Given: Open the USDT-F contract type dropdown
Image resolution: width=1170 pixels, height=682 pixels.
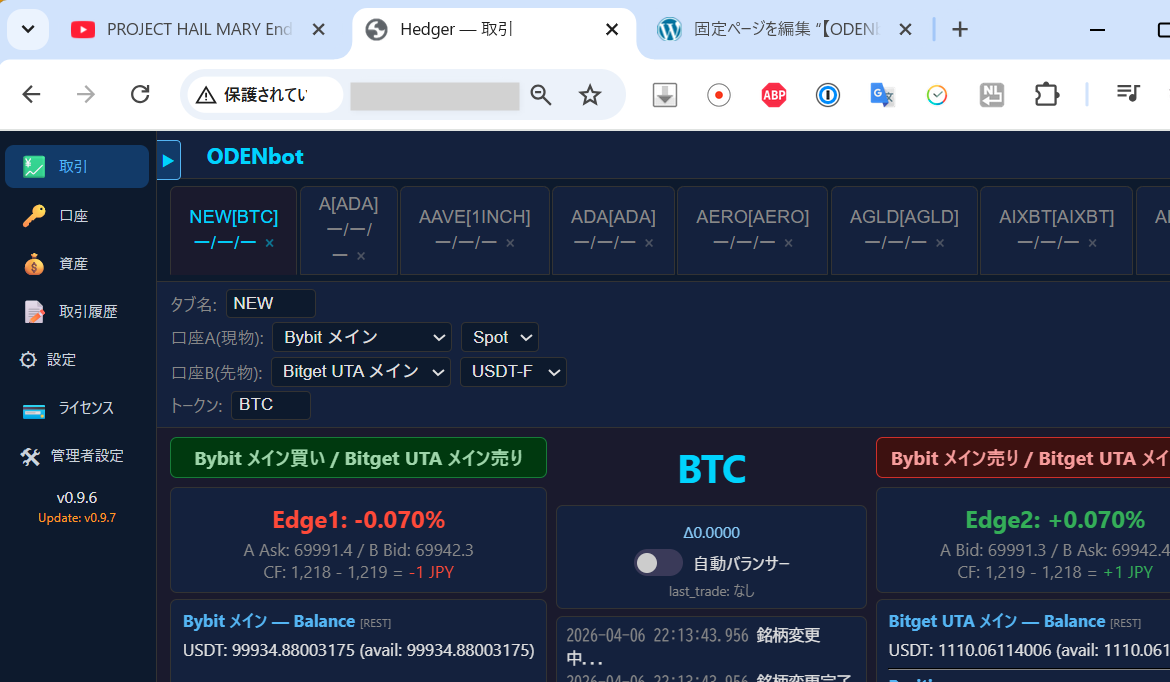Looking at the screenshot, I should tap(513, 372).
